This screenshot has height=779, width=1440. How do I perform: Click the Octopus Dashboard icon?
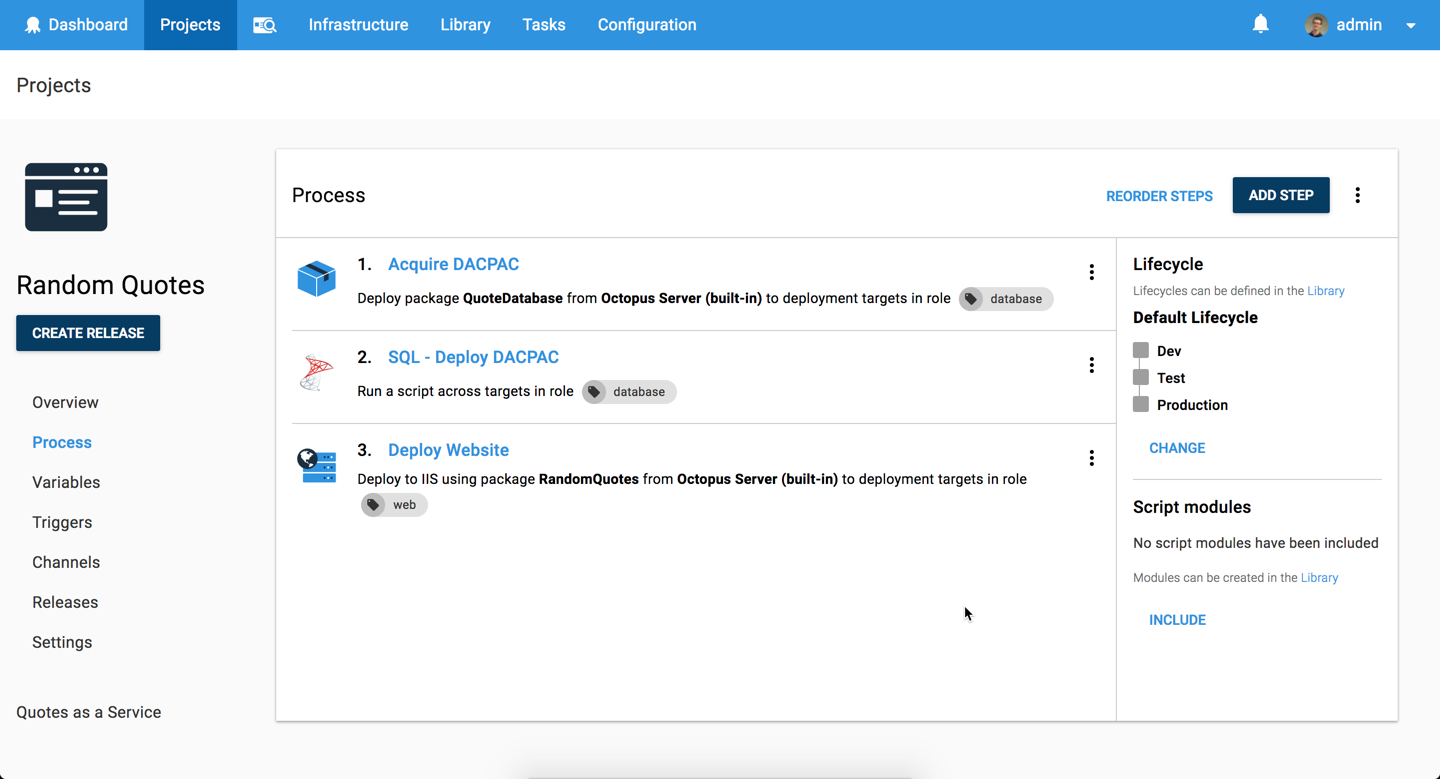click(x=34, y=24)
